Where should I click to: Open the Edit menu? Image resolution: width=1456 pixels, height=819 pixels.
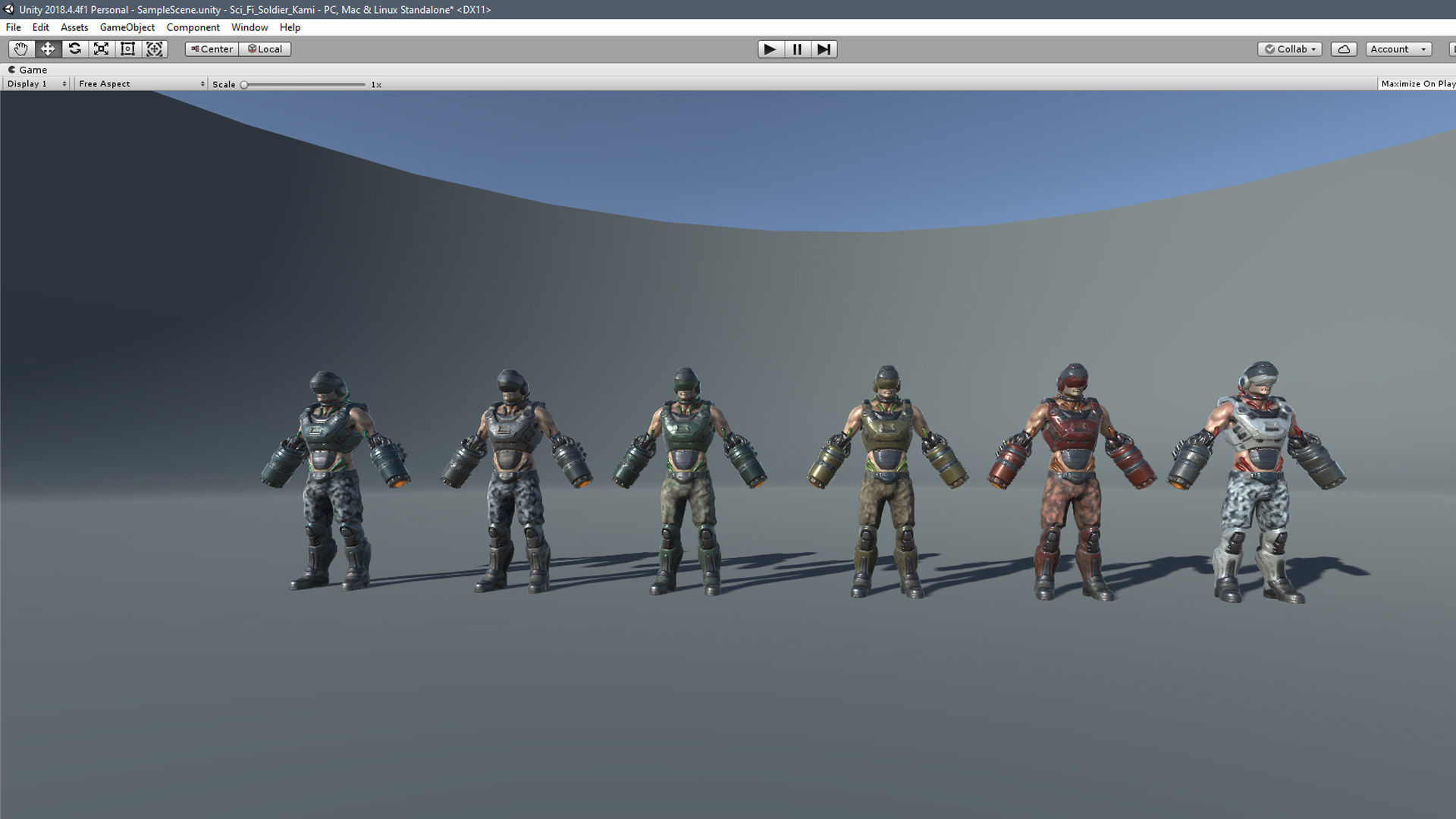41,27
